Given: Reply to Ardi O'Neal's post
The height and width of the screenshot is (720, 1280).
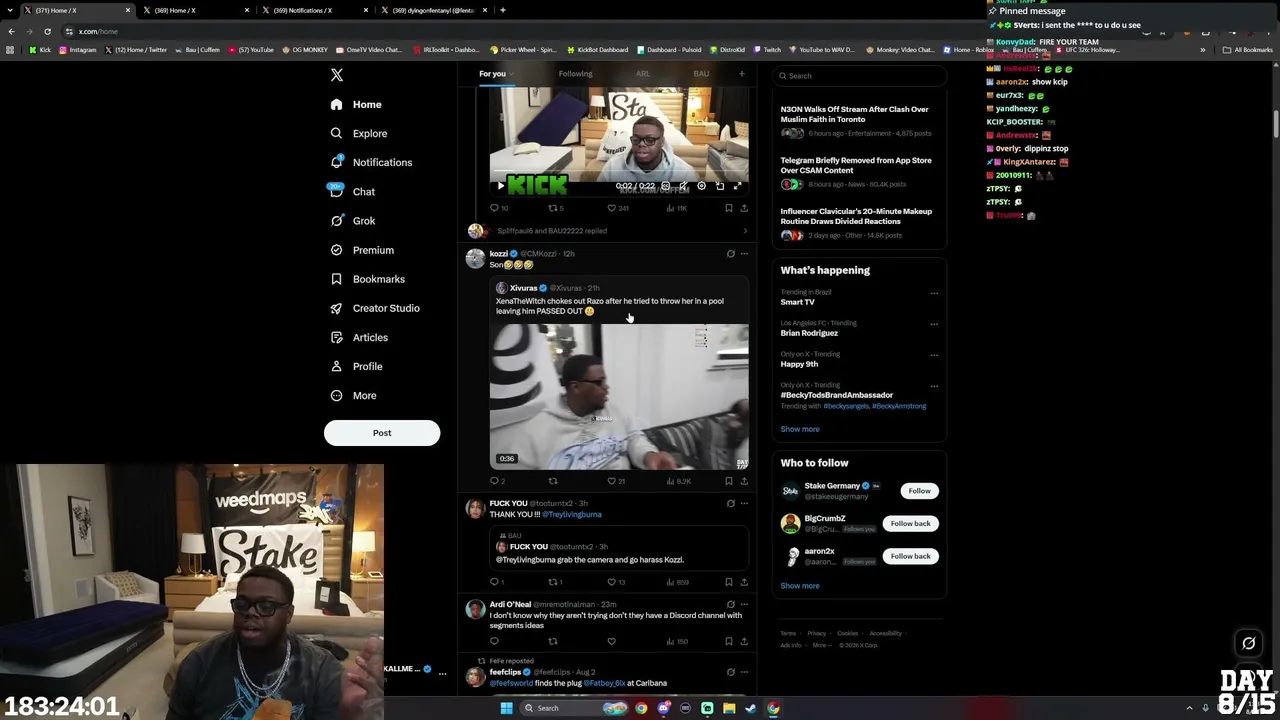Looking at the screenshot, I should point(494,641).
